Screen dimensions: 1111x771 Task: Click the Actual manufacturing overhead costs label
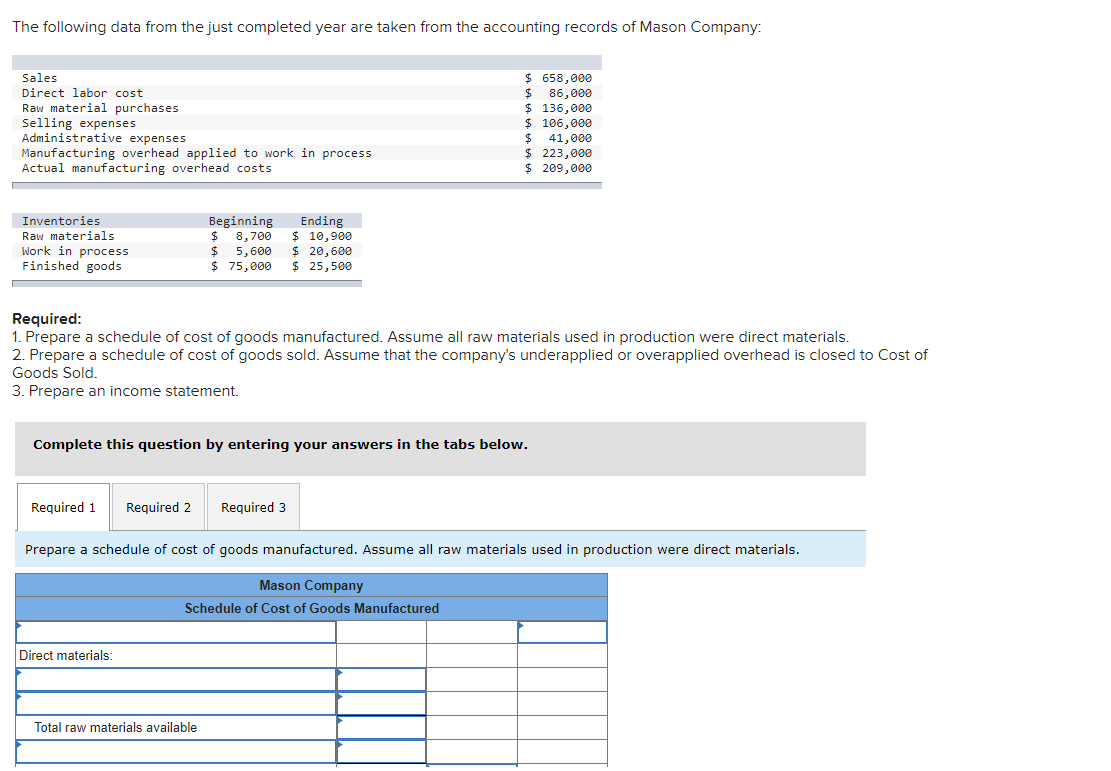(x=147, y=168)
